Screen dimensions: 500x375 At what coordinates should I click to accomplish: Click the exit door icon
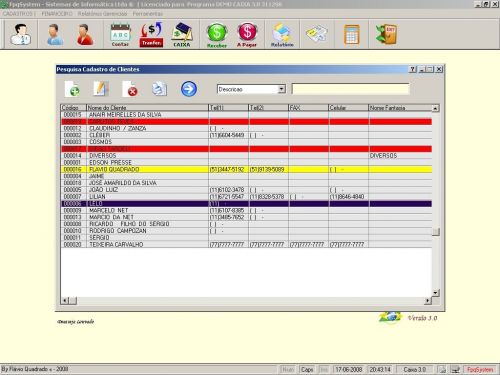click(387, 34)
